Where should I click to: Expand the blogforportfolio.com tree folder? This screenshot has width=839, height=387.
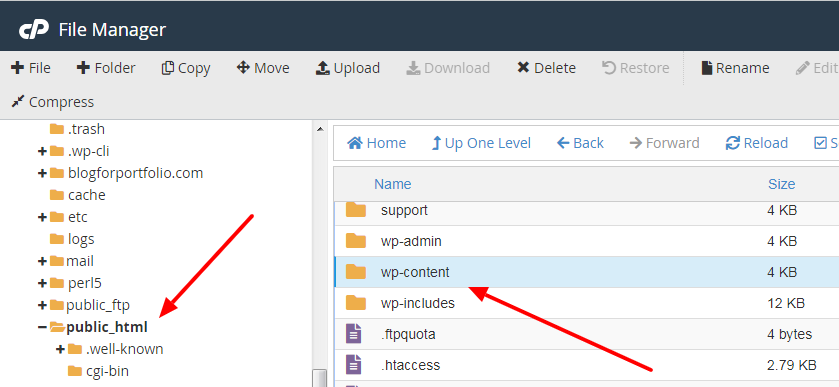(42, 173)
